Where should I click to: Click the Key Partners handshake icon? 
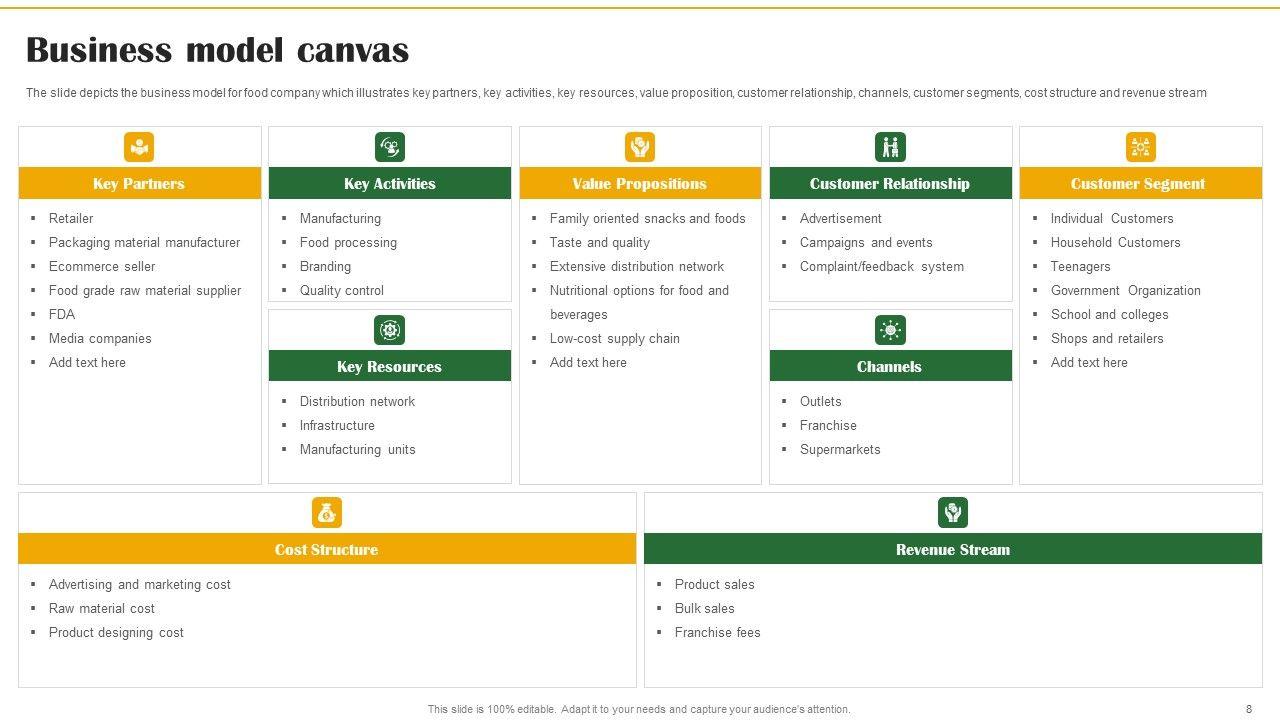pos(139,147)
